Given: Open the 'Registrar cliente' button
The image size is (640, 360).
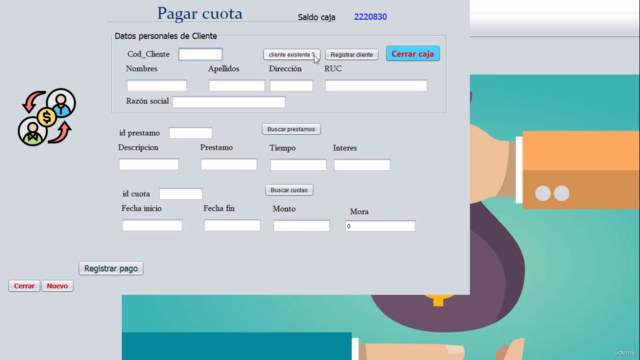Looking at the screenshot, I should coord(351,54).
